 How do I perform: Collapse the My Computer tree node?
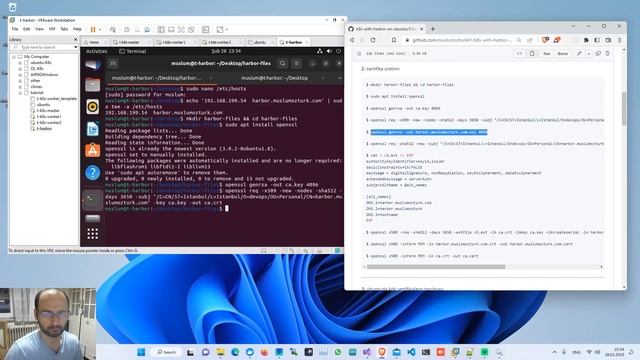point(14,57)
